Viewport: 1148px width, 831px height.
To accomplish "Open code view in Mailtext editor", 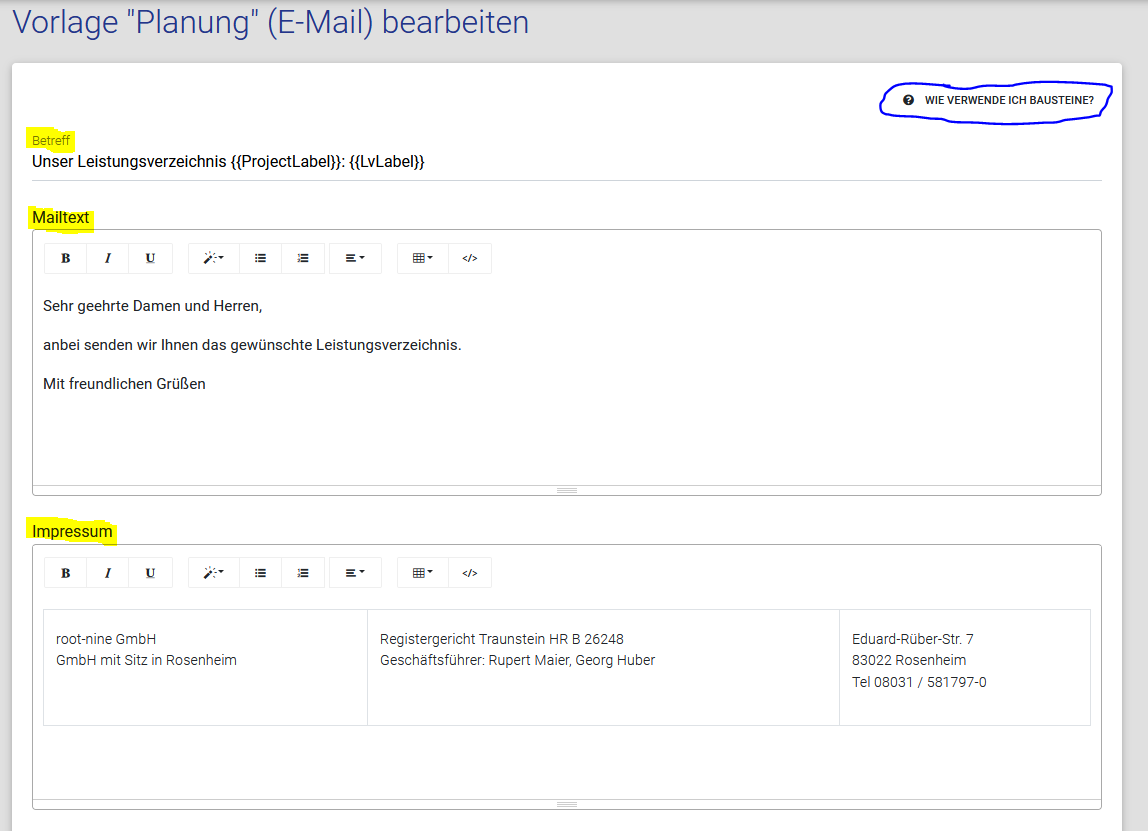I will pyautogui.click(x=470, y=258).
